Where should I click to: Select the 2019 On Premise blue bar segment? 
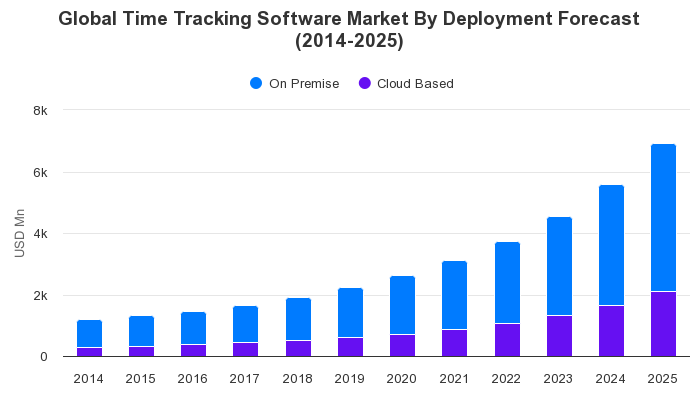click(350, 312)
